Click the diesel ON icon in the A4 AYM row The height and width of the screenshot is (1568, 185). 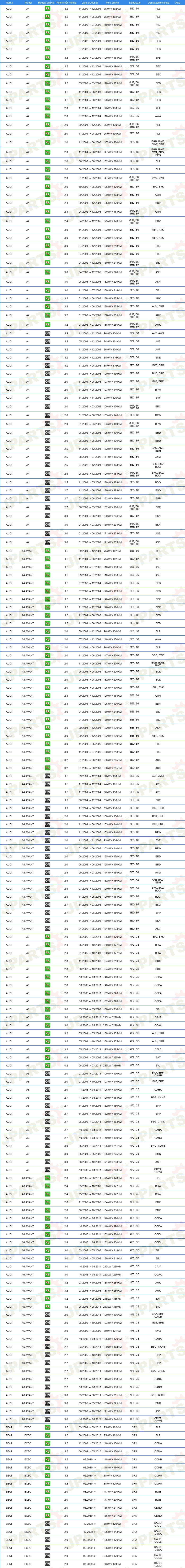click(48, 457)
